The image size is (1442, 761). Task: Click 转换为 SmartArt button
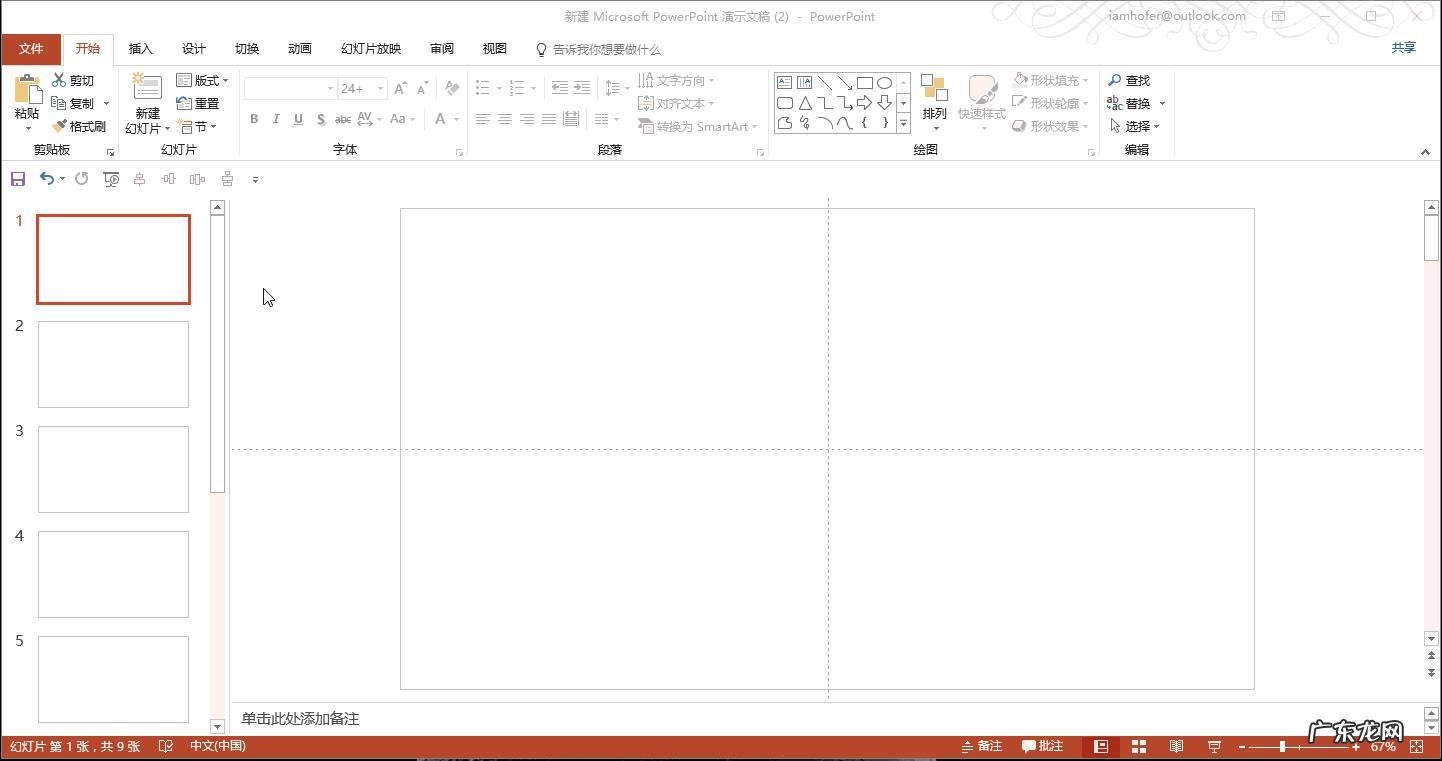(x=697, y=125)
